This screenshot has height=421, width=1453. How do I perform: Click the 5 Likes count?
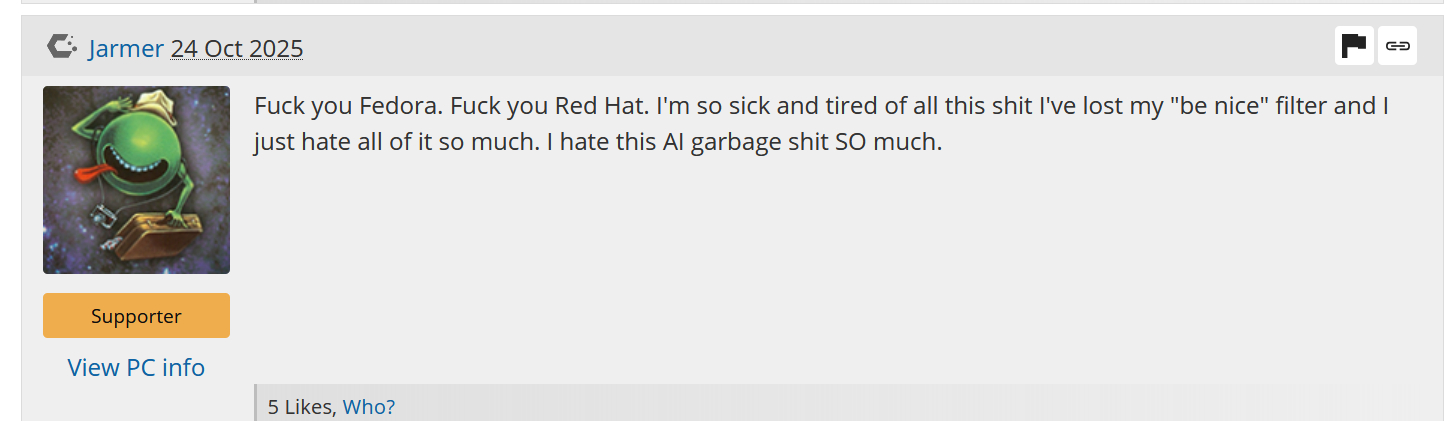tap(300, 407)
